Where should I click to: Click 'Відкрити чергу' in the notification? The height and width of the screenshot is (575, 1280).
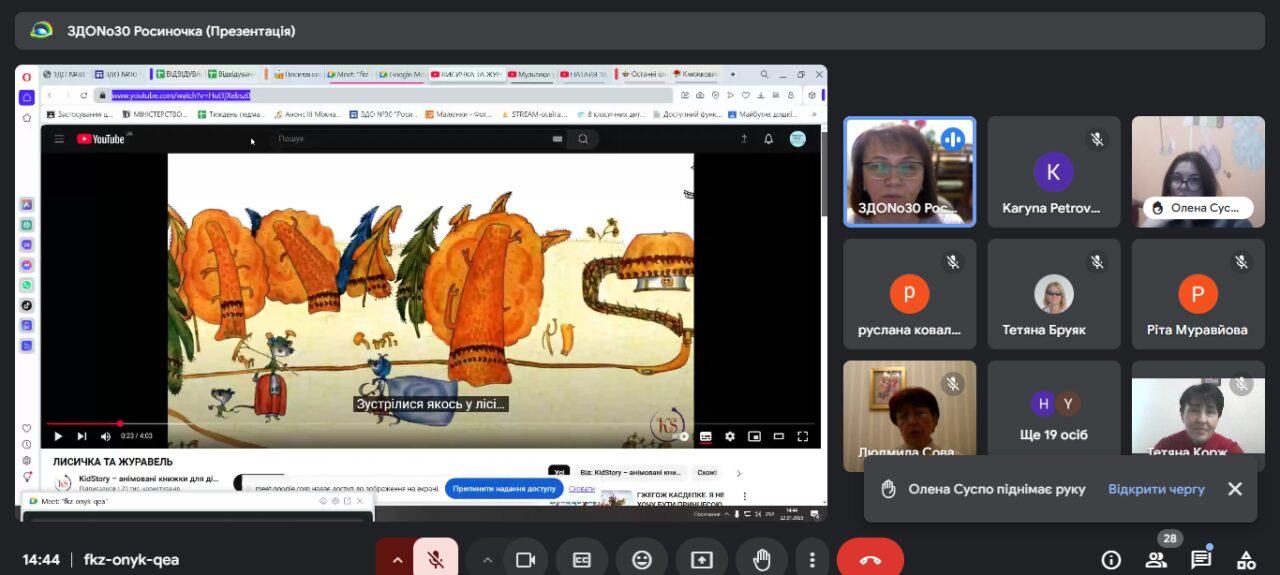click(x=1156, y=489)
